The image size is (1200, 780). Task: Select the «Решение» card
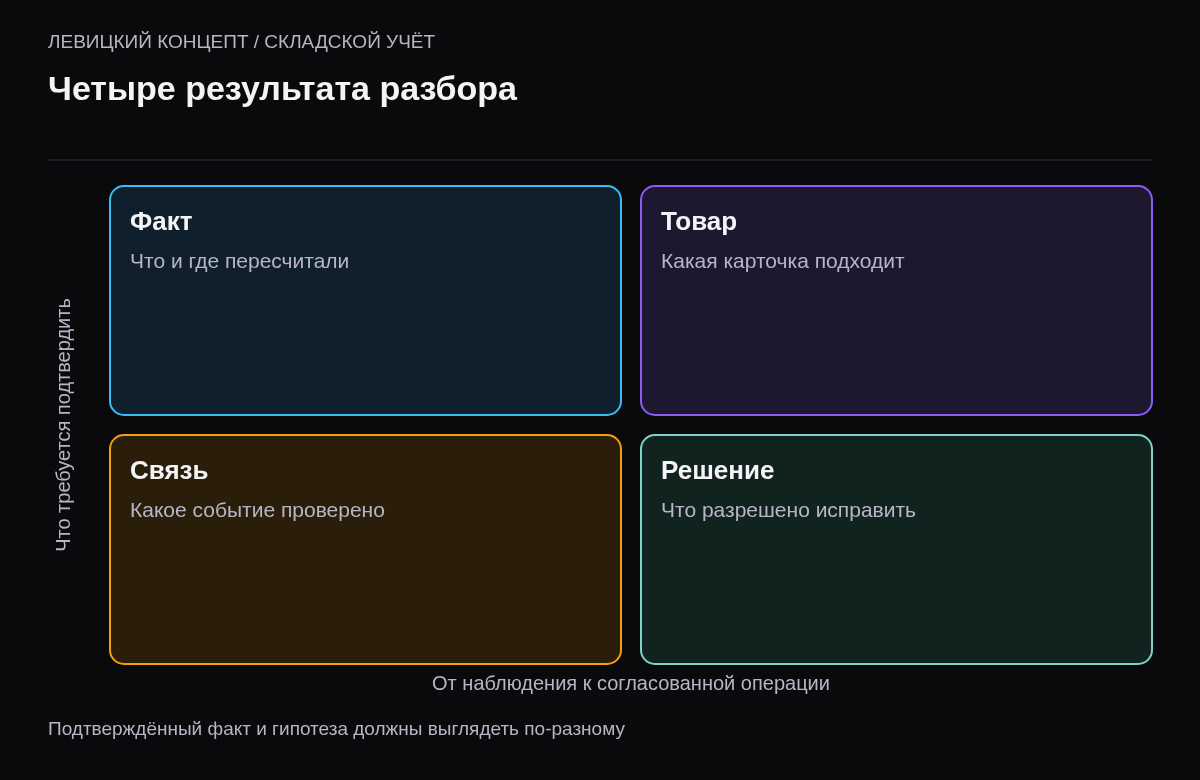[x=896, y=549]
